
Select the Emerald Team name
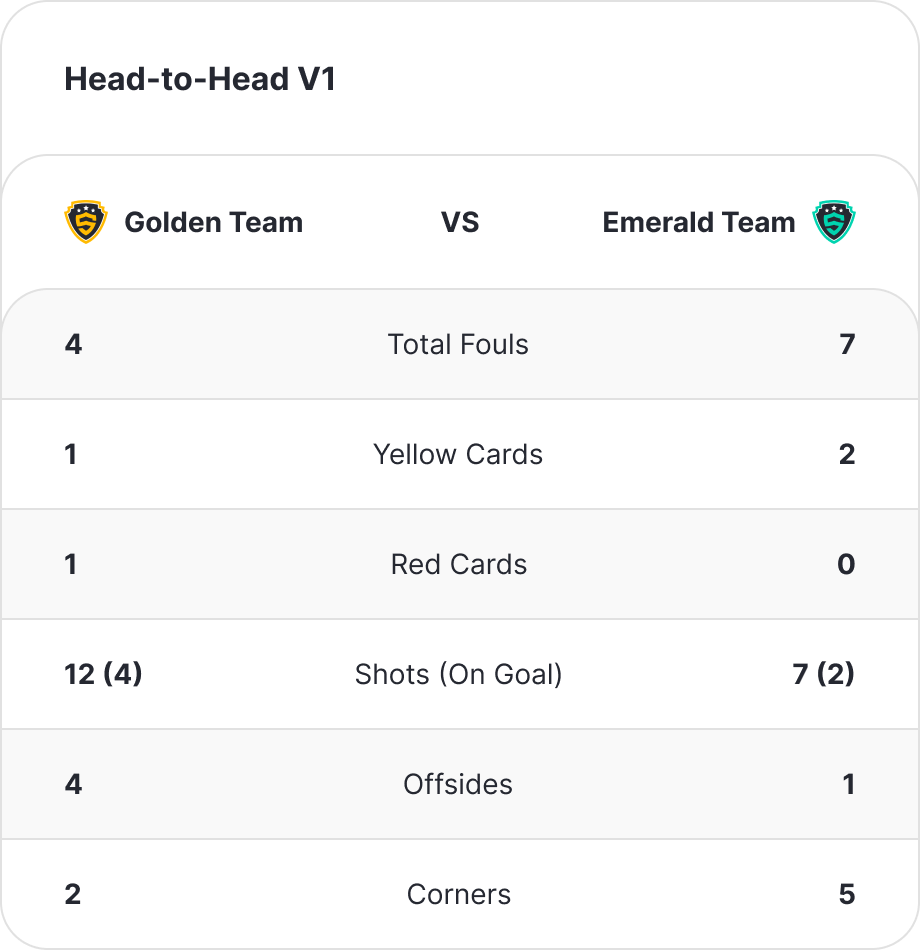point(699,222)
